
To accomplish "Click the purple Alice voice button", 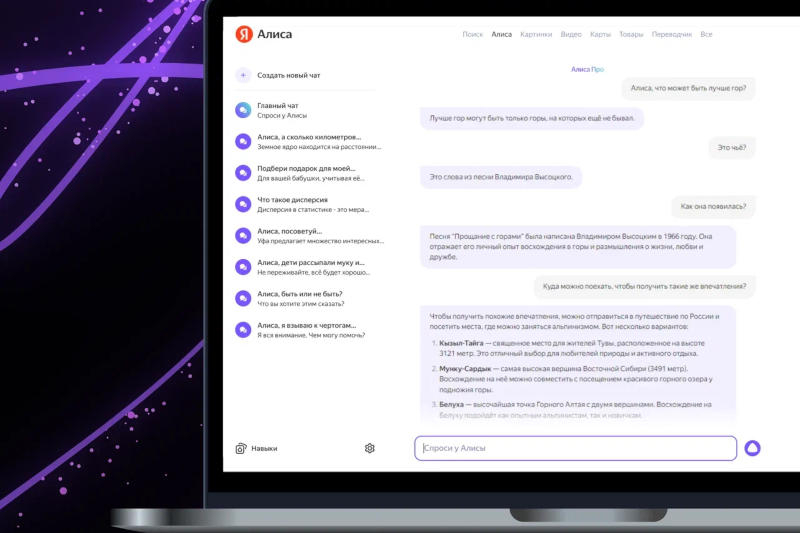I will 753,448.
